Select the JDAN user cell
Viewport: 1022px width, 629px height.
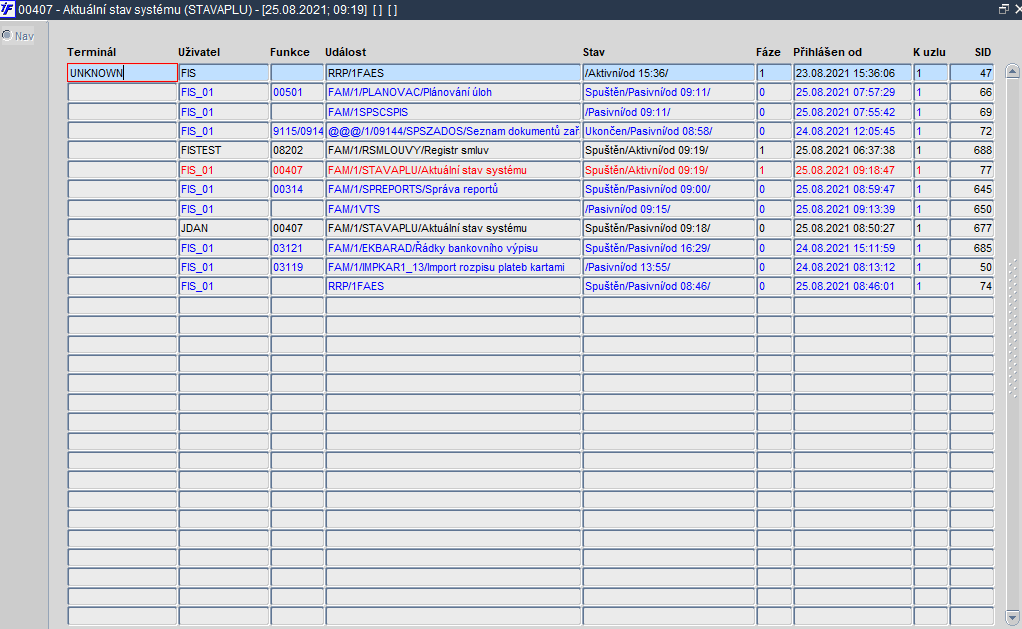[224, 228]
